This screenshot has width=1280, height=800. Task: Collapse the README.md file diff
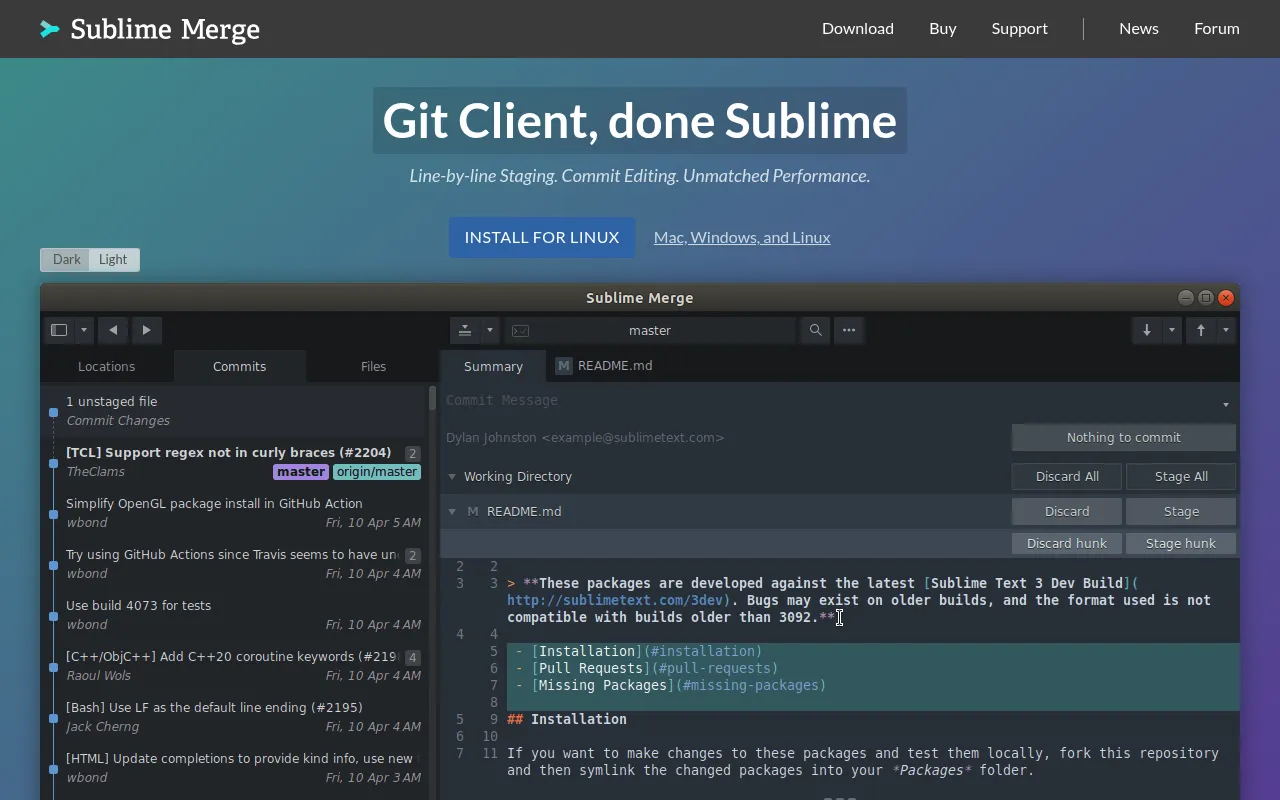coord(452,511)
